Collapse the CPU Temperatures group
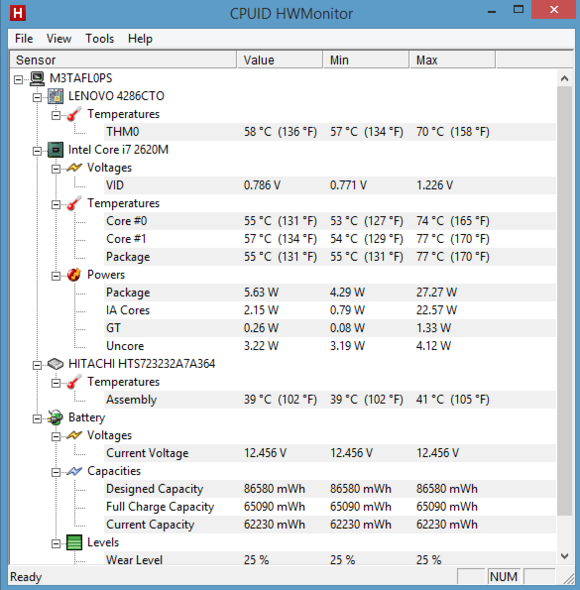580x590 pixels. pos(56,204)
